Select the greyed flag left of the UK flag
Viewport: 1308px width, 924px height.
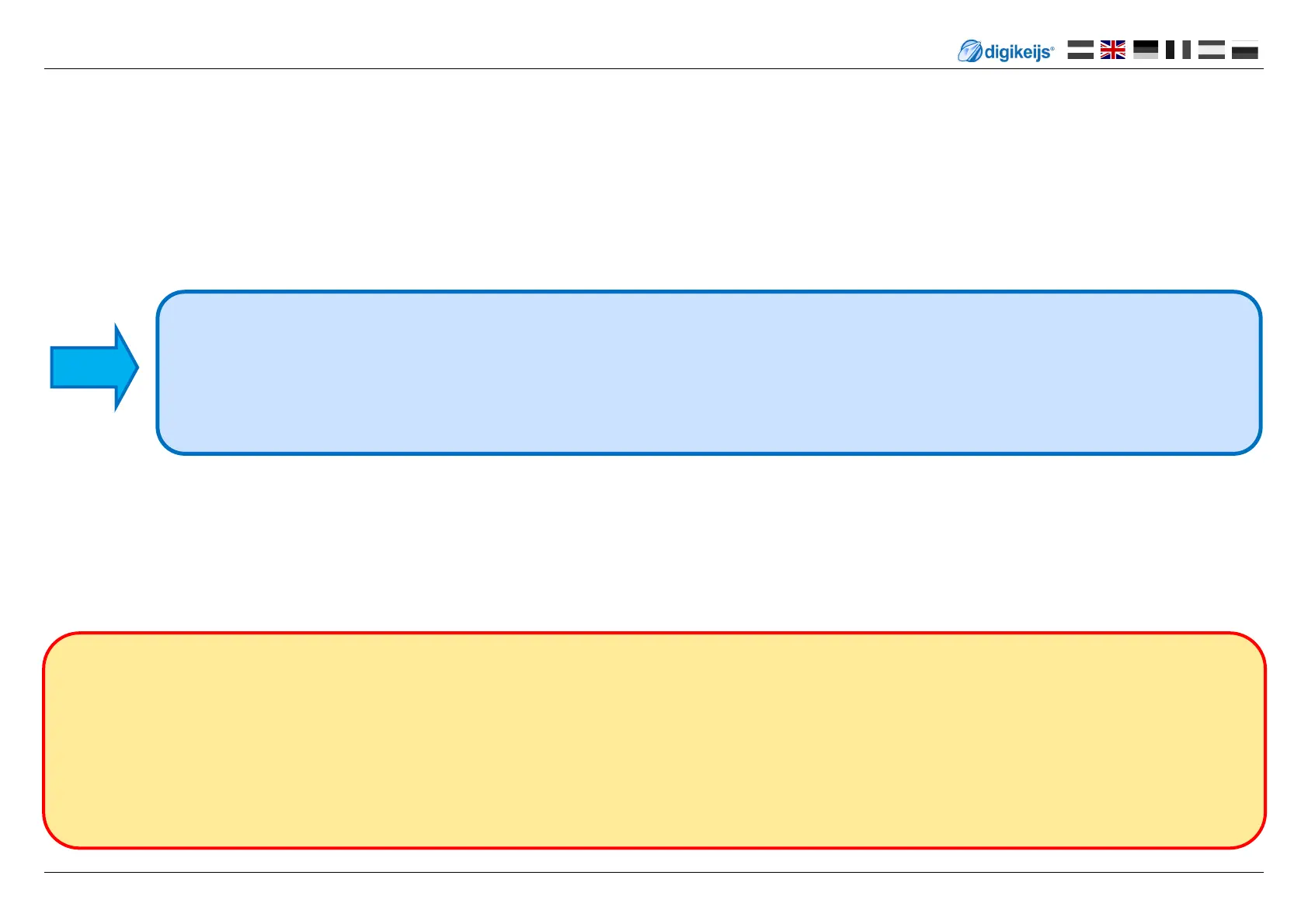pyautogui.click(x=1080, y=50)
